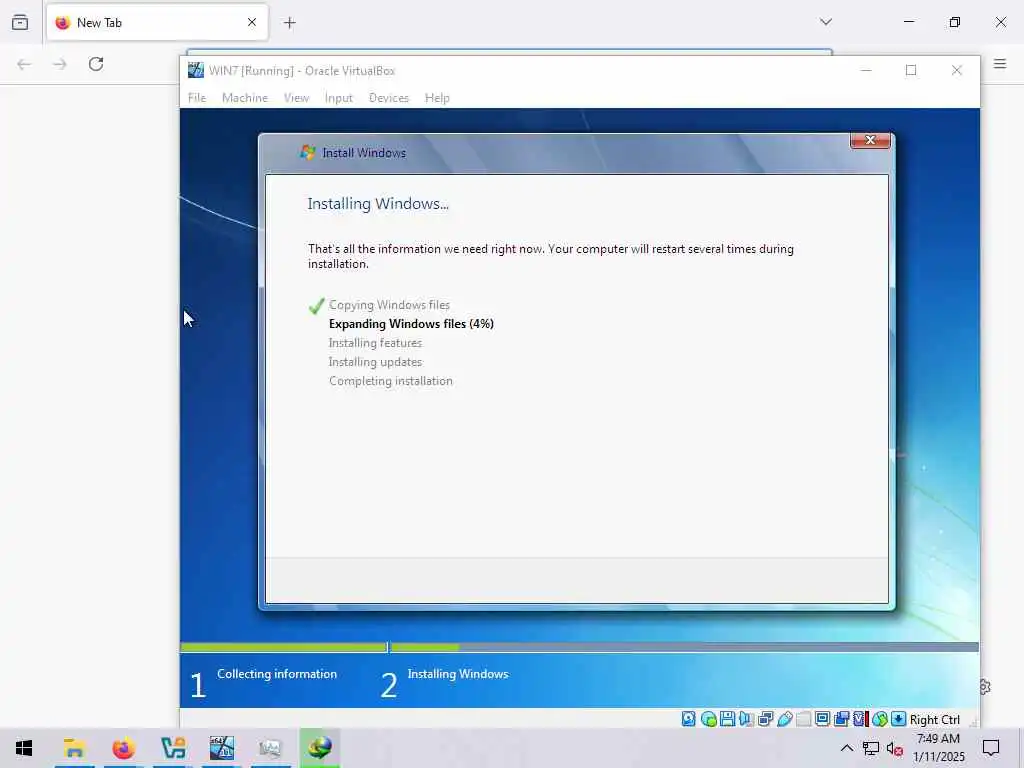Click the "Copying Windows files" step text
Viewport: 1024px width, 768px height.
pyautogui.click(x=389, y=305)
